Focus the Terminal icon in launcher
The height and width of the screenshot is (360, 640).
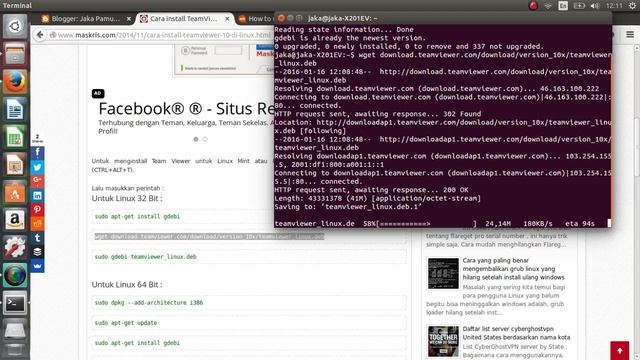[15, 303]
